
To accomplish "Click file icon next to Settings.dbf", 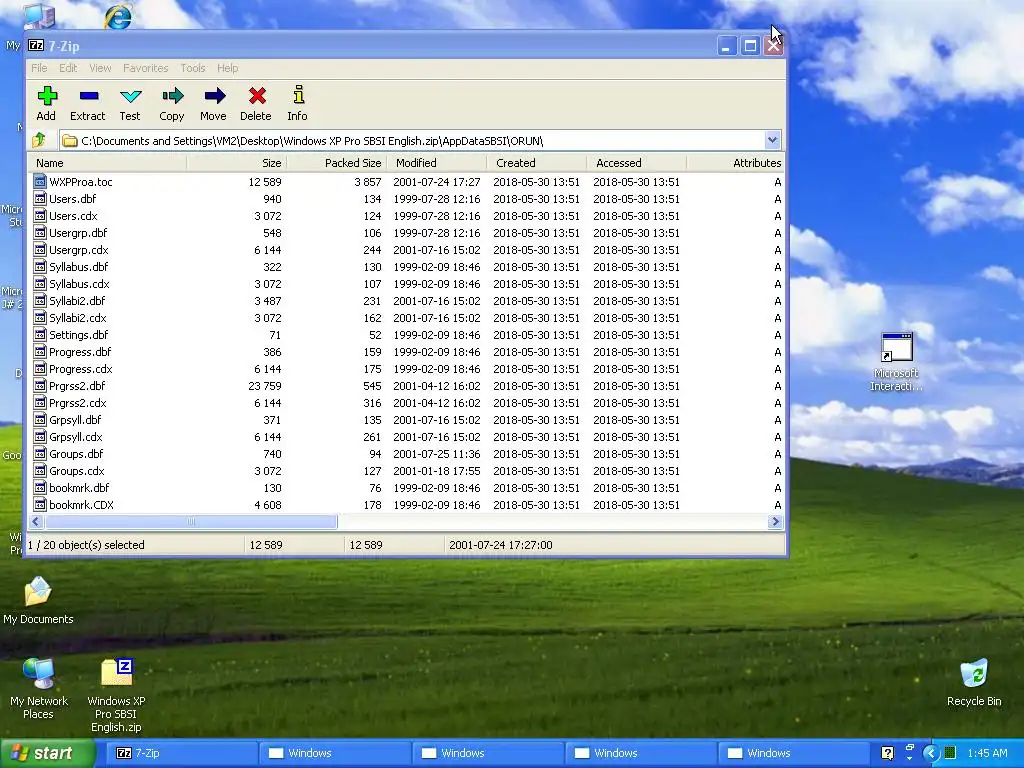I will (40, 334).
